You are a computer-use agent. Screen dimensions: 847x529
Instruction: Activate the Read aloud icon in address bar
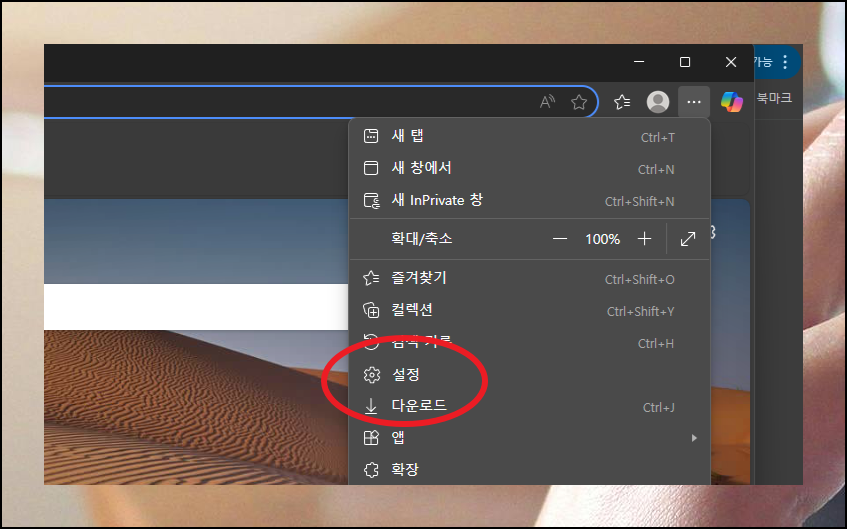pos(547,102)
